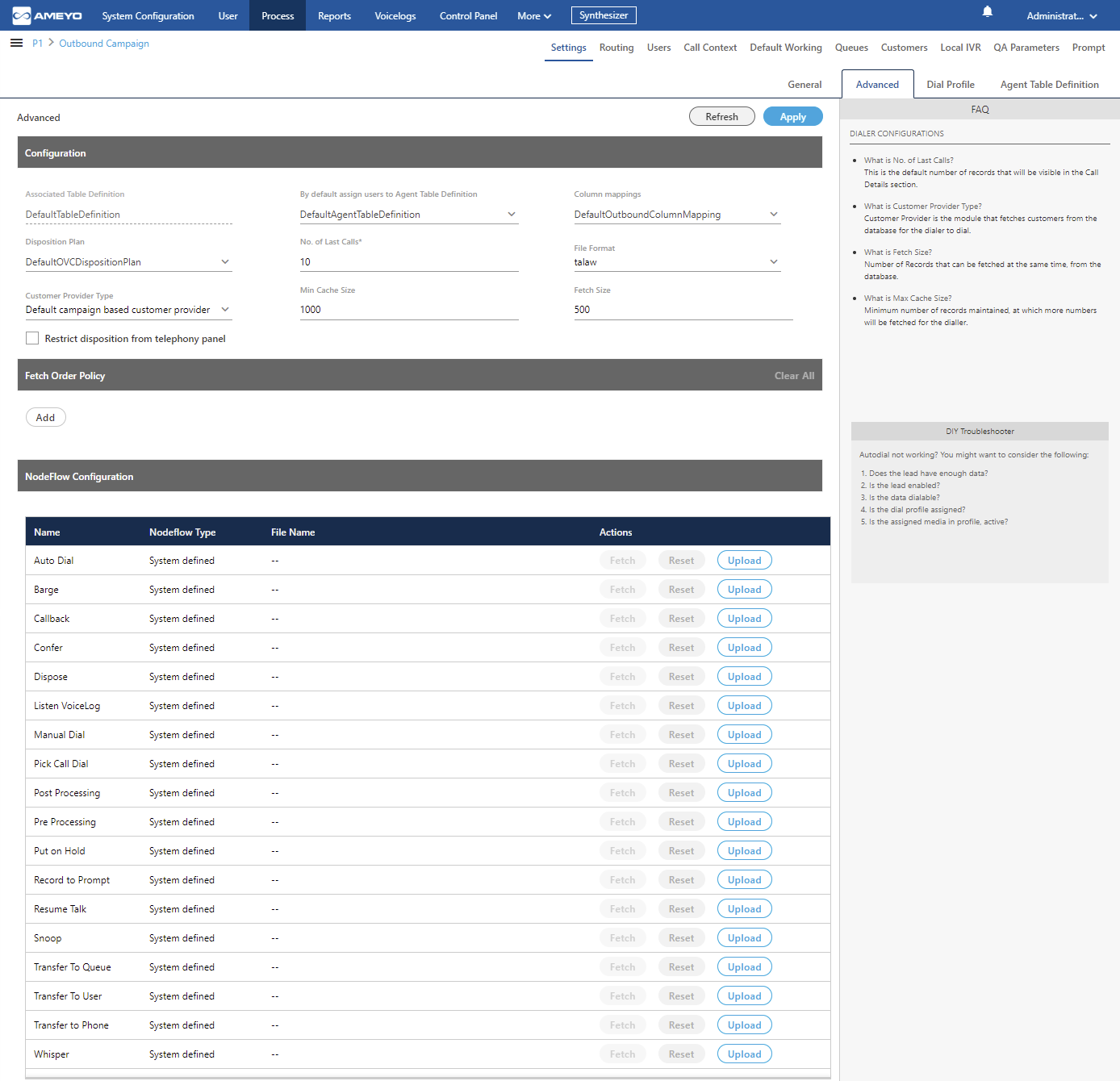Click Add under Fetch Order Policy
The height and width of the screenshot is (1081, 1120).
pyautogui.click(x=46, y=418)
